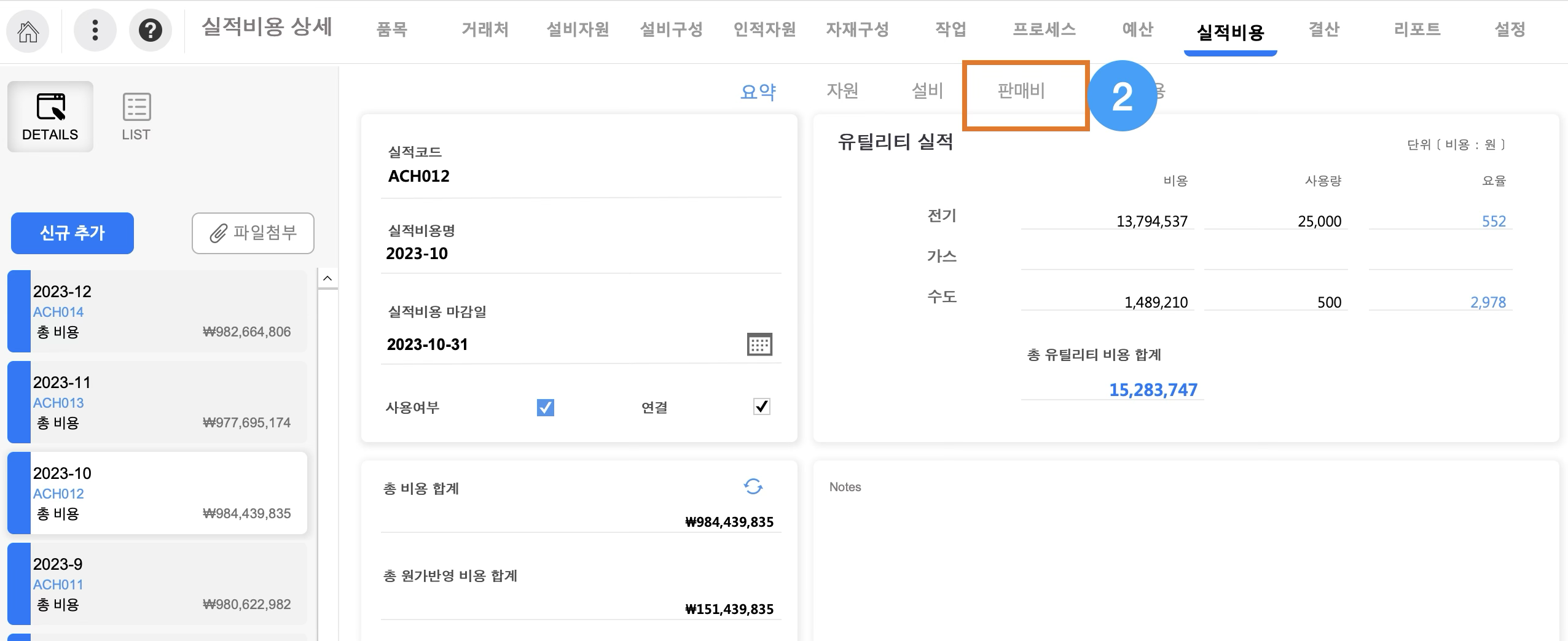The width and height of the screenshot is (1568, 641).
Task: Open calendar picker for 실적비용 마감일
Action: (x=759, y=344)
